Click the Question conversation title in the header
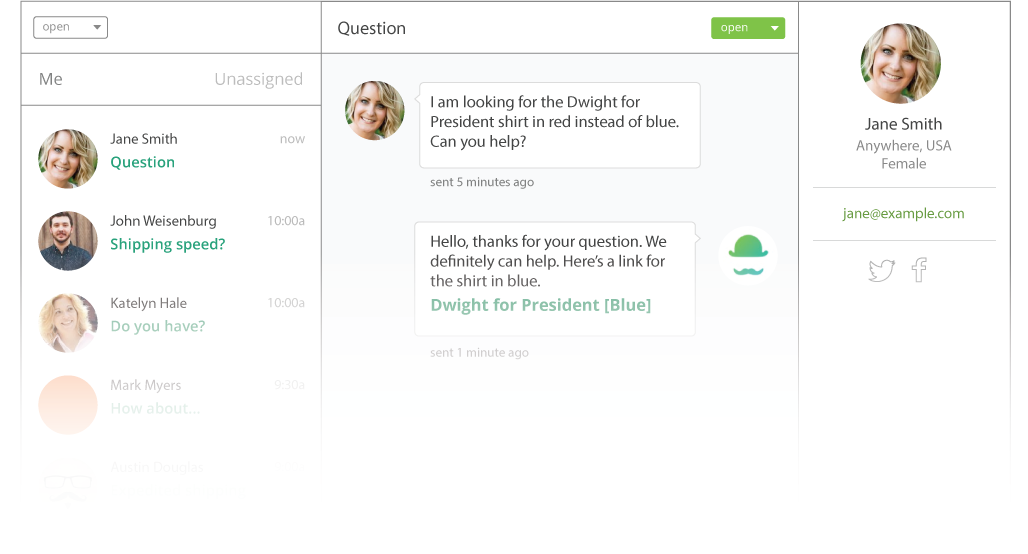This screenshot has width=1028, height=554. [372, 28]
